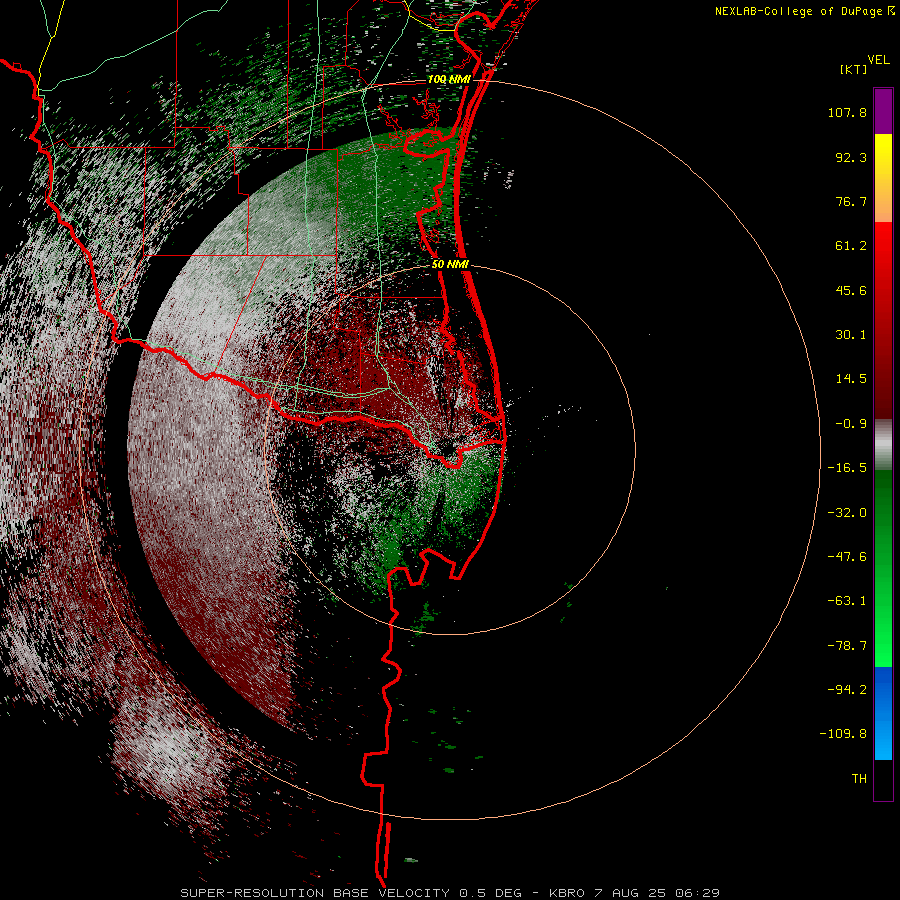Select the -94.2 scale value

click(847, 690)
